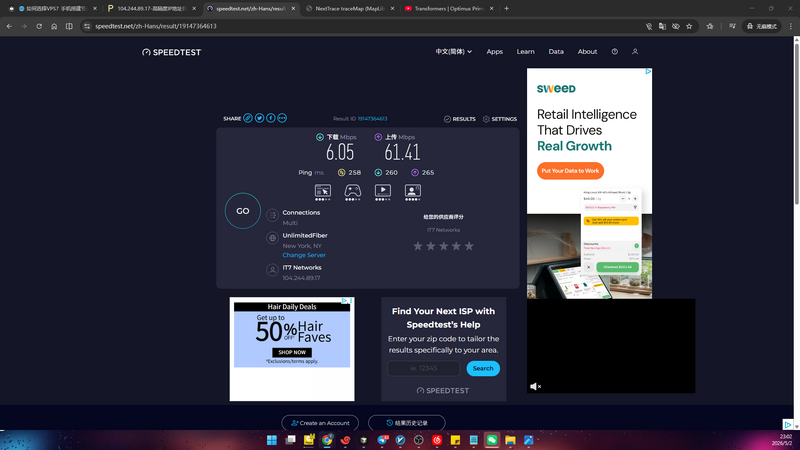Open test SETTINGS
Viewport: 800px width, 450px height.
click(x=500, y=119)
